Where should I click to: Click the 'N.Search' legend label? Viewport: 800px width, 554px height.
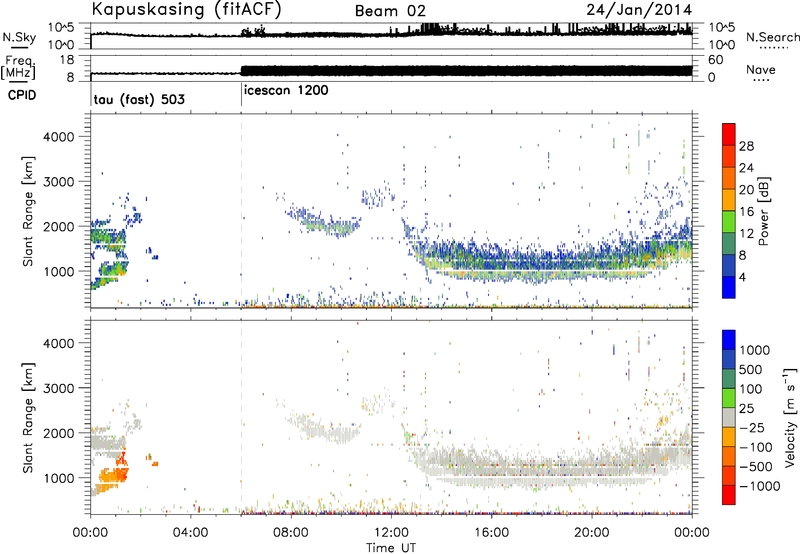(x=773, y=37)
